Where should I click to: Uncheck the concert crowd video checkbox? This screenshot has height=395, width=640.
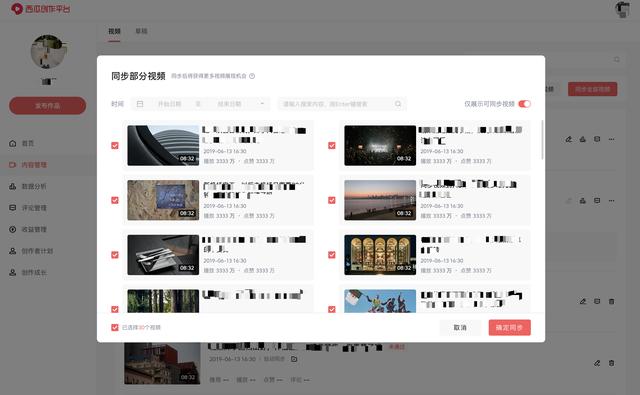pyautogui.click(x=332, y=146)
